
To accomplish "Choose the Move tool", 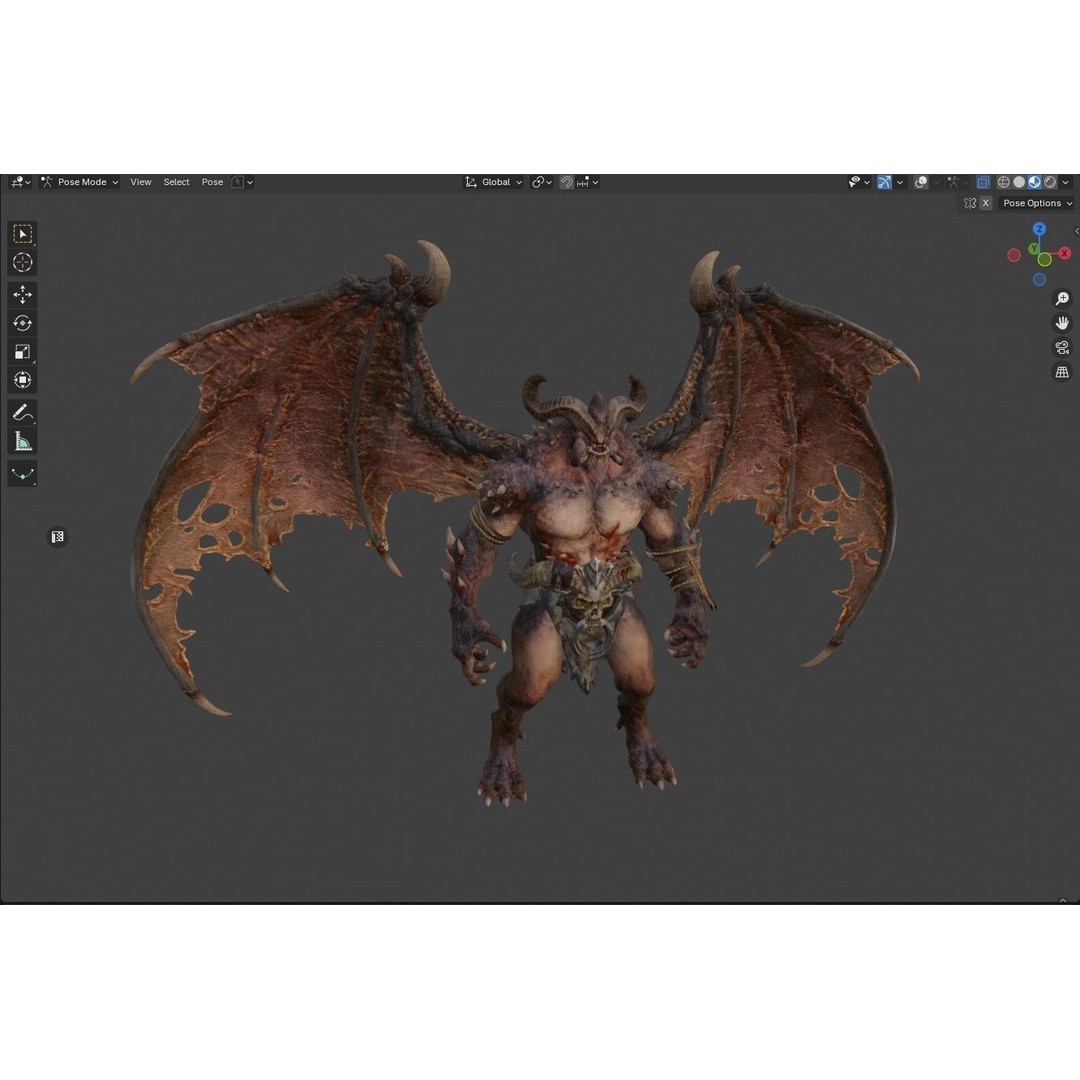I will click(22, 295).
